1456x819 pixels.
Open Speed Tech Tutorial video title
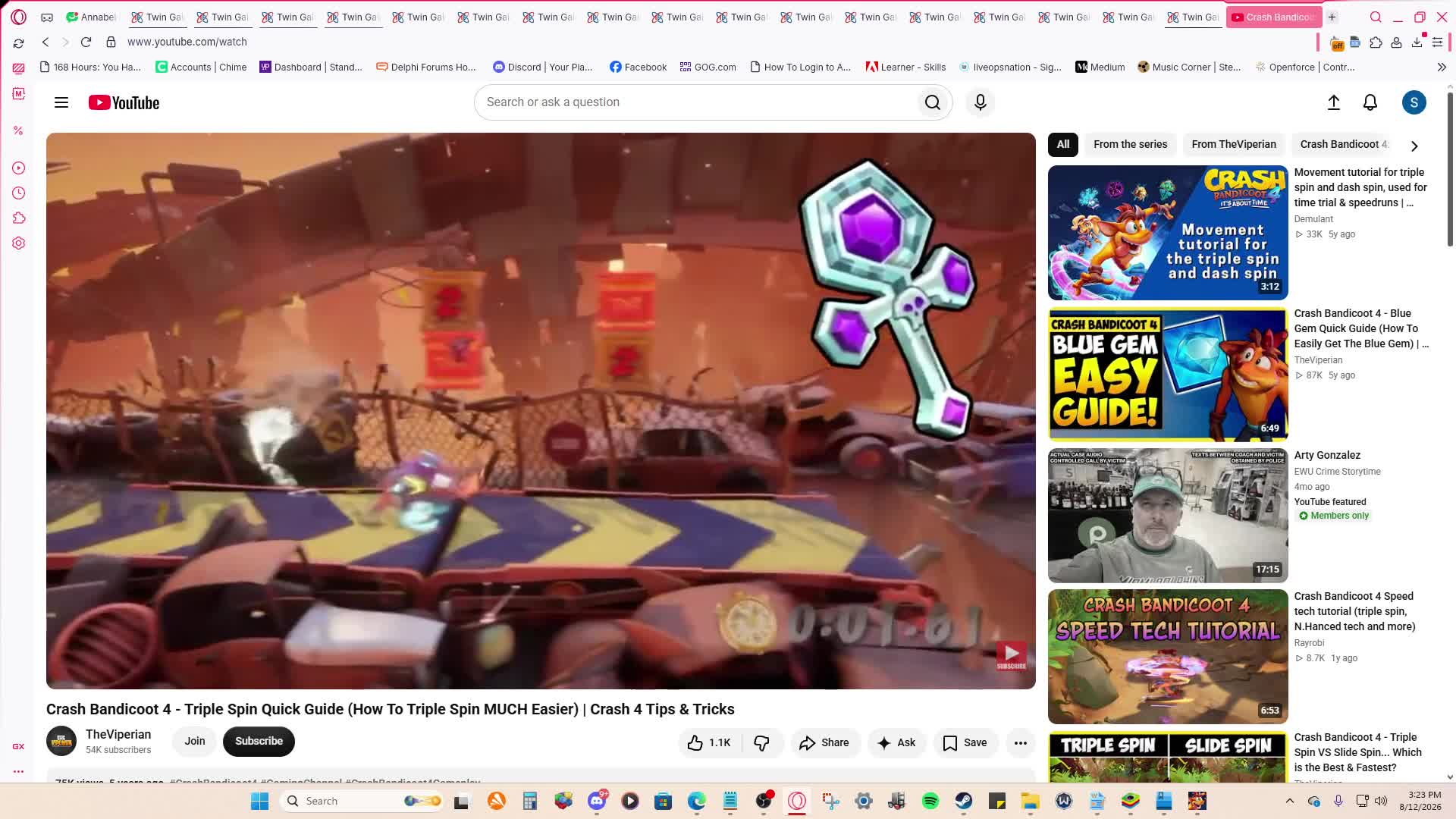click(1354, 611)
